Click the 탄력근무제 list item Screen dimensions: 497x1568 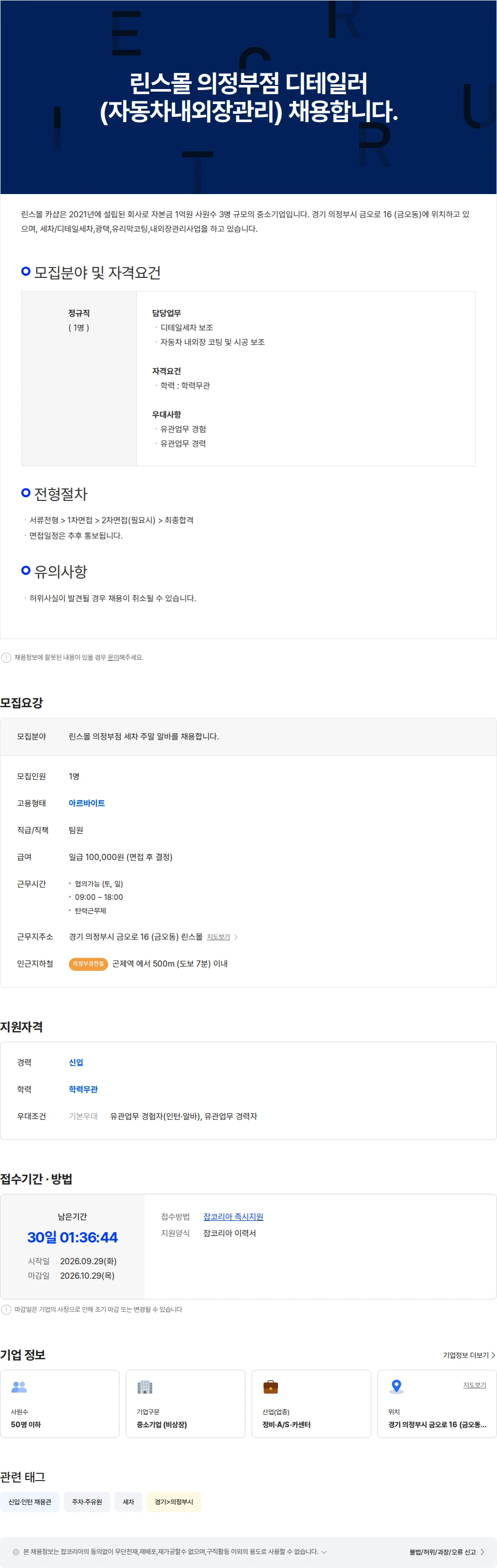(x=90, y=911)
